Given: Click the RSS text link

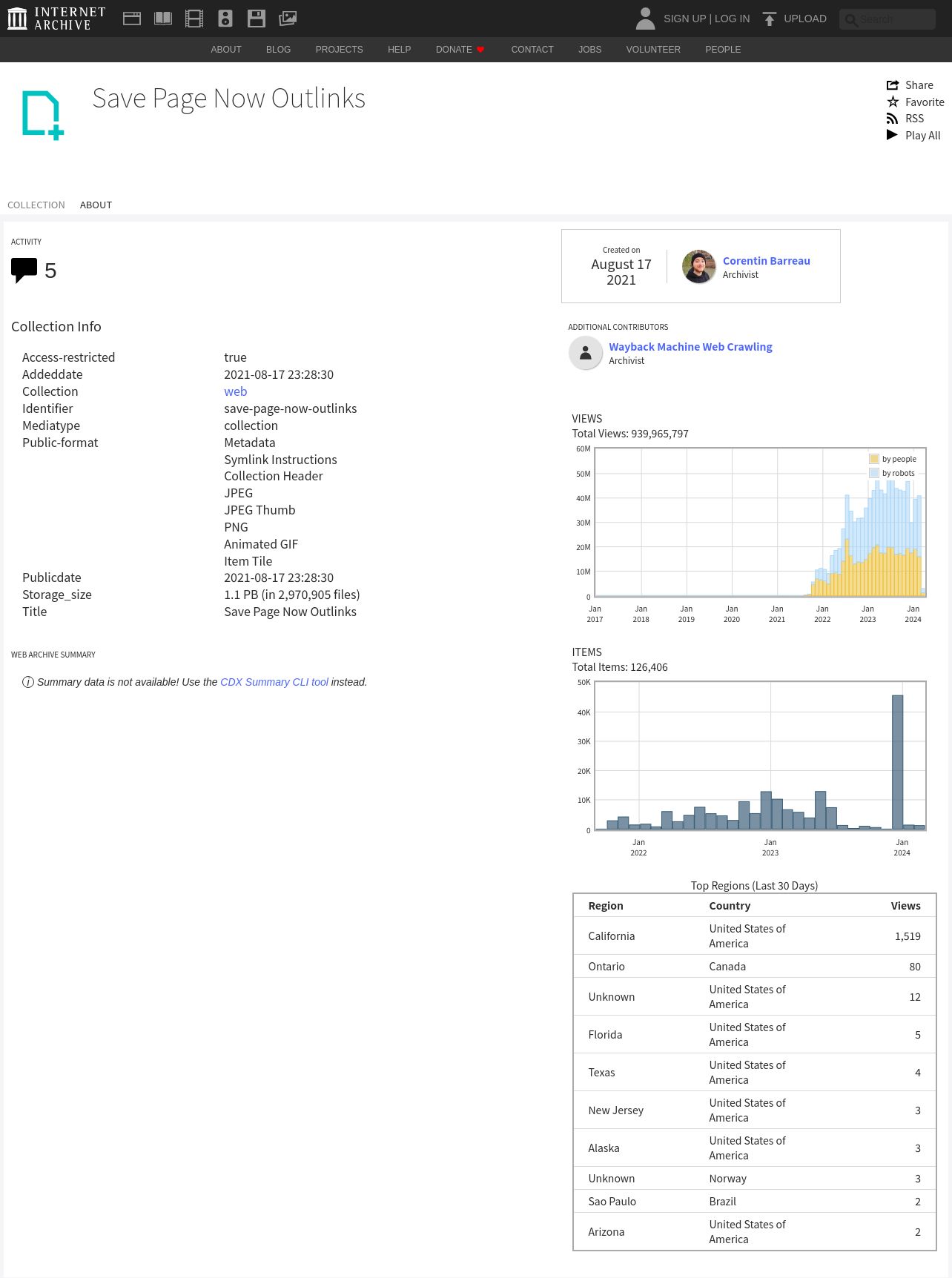Looking at the screenshot, I should pyautogui.click(x=914, y=119).
